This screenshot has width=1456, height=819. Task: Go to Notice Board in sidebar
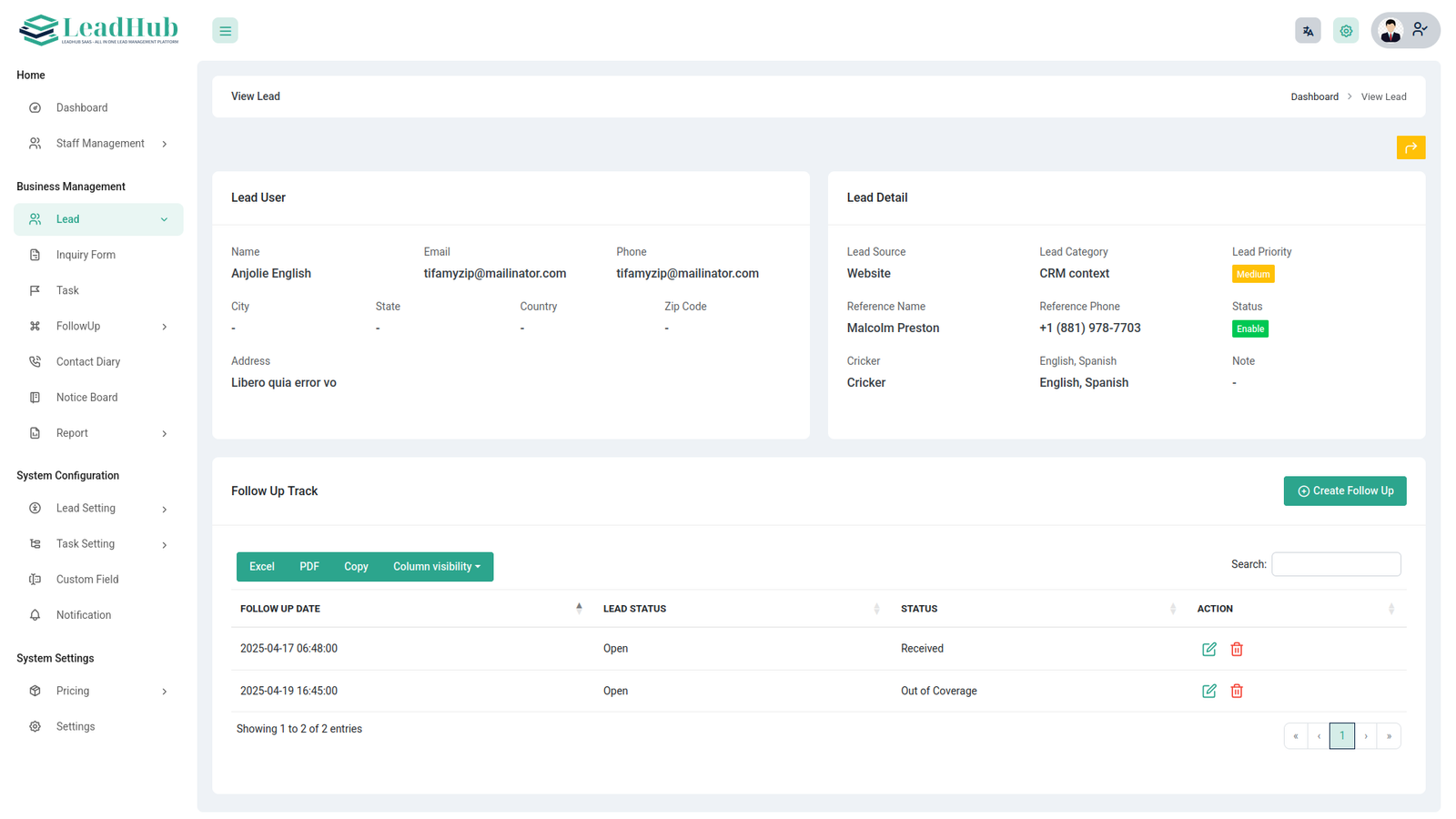[x=86, y=398]
